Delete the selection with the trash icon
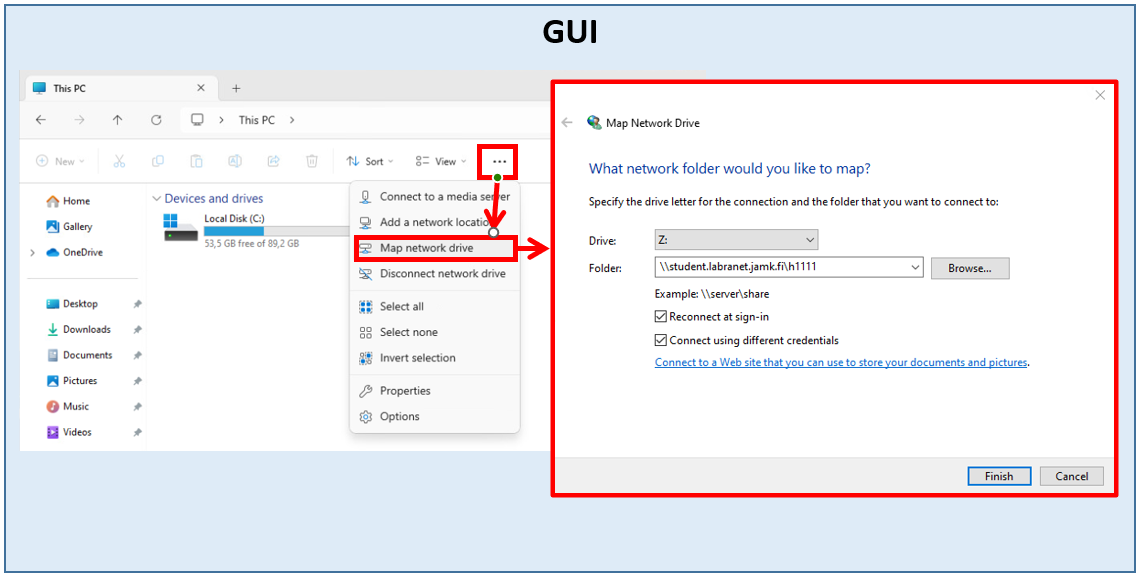Screen dimensions: 1139x580 click(x=310, y=161)
